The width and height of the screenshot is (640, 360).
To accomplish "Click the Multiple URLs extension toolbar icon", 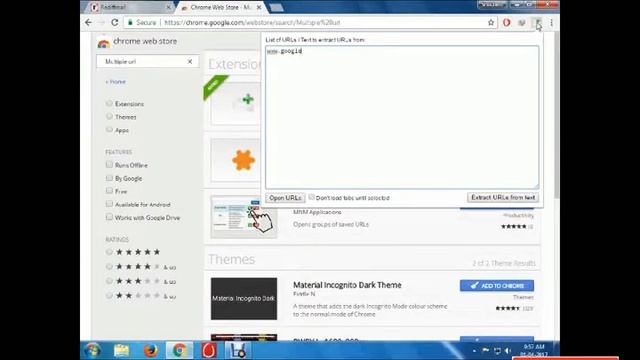I will point(538,22).
